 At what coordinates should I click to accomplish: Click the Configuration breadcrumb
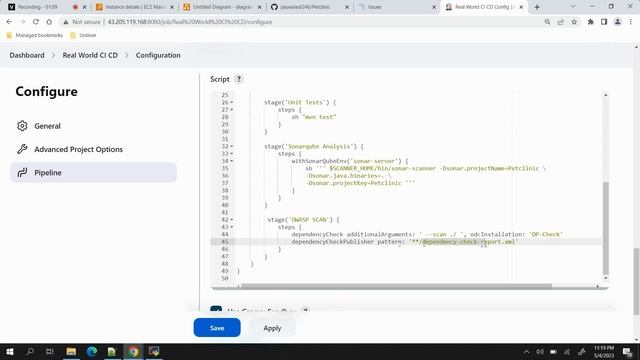pos(158,55)
